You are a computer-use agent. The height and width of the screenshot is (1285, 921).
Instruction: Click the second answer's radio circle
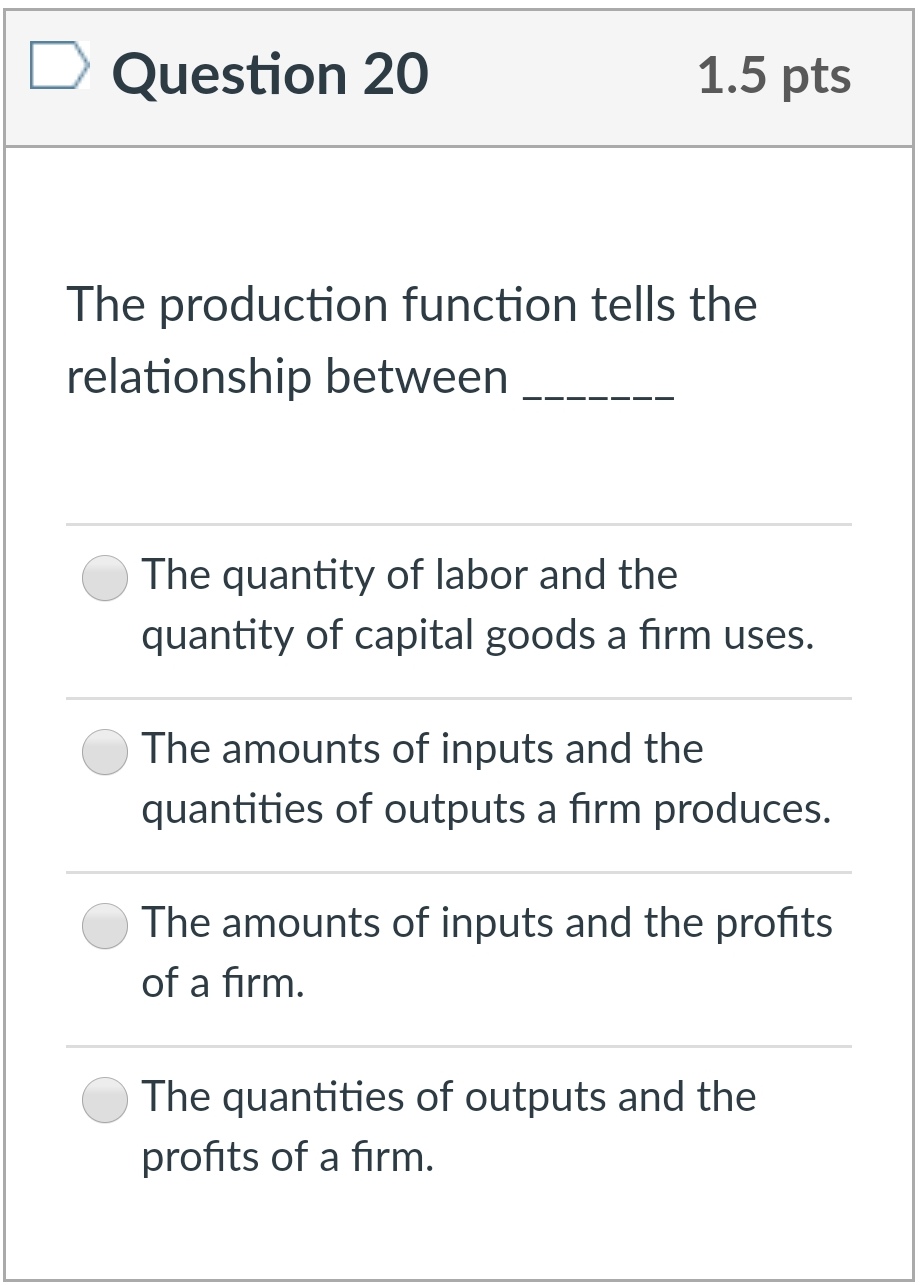(104, 752)
